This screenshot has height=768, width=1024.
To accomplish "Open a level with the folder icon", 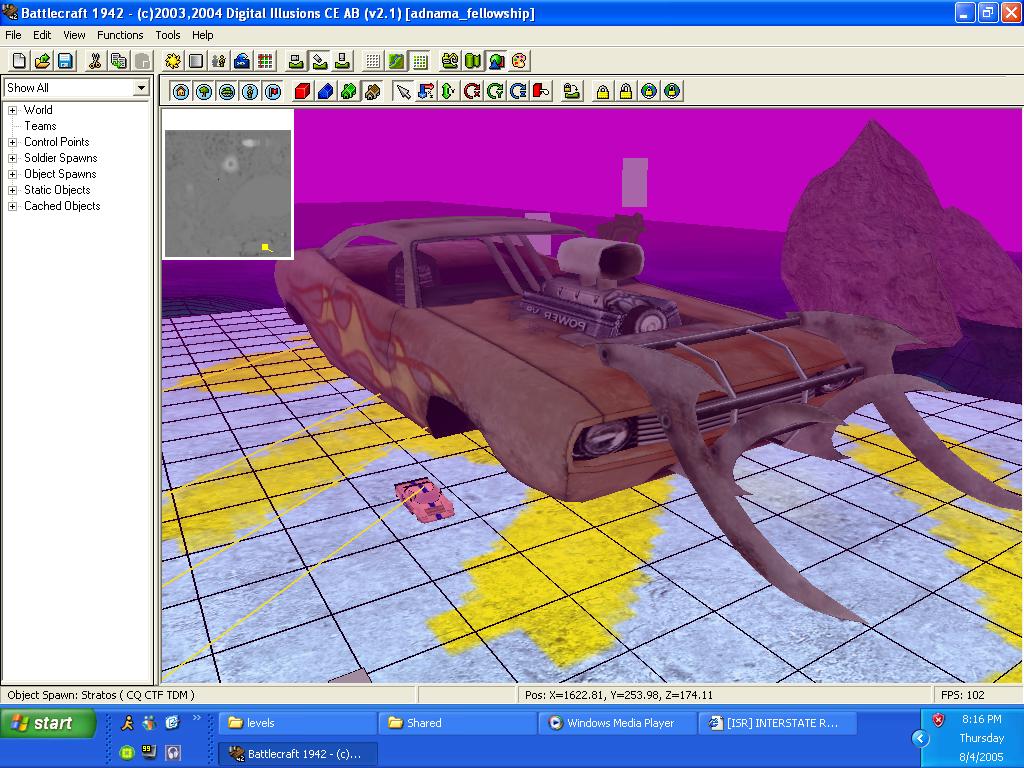I will click(x=42, y=61).
